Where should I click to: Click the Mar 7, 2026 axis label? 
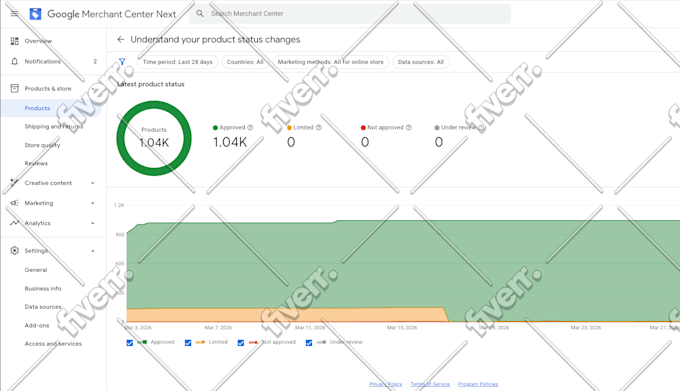pyautogui.click(x=218, y=328)
